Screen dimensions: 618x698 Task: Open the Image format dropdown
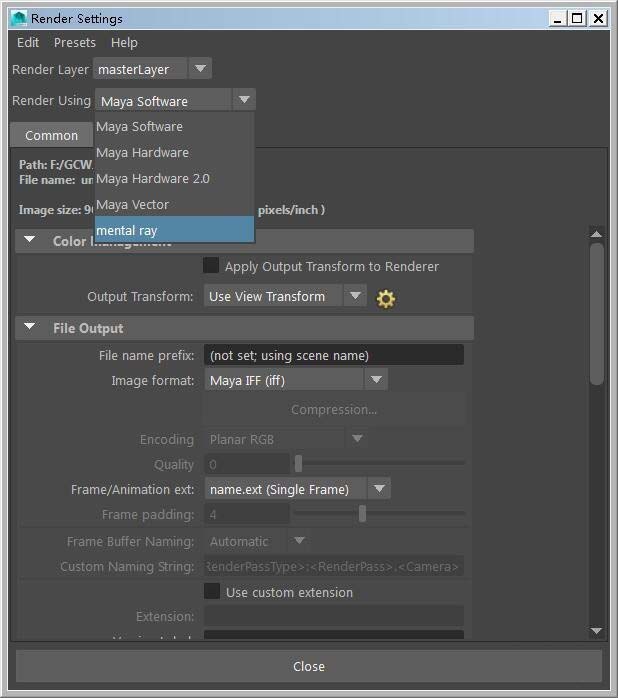(x=296, y=380)
